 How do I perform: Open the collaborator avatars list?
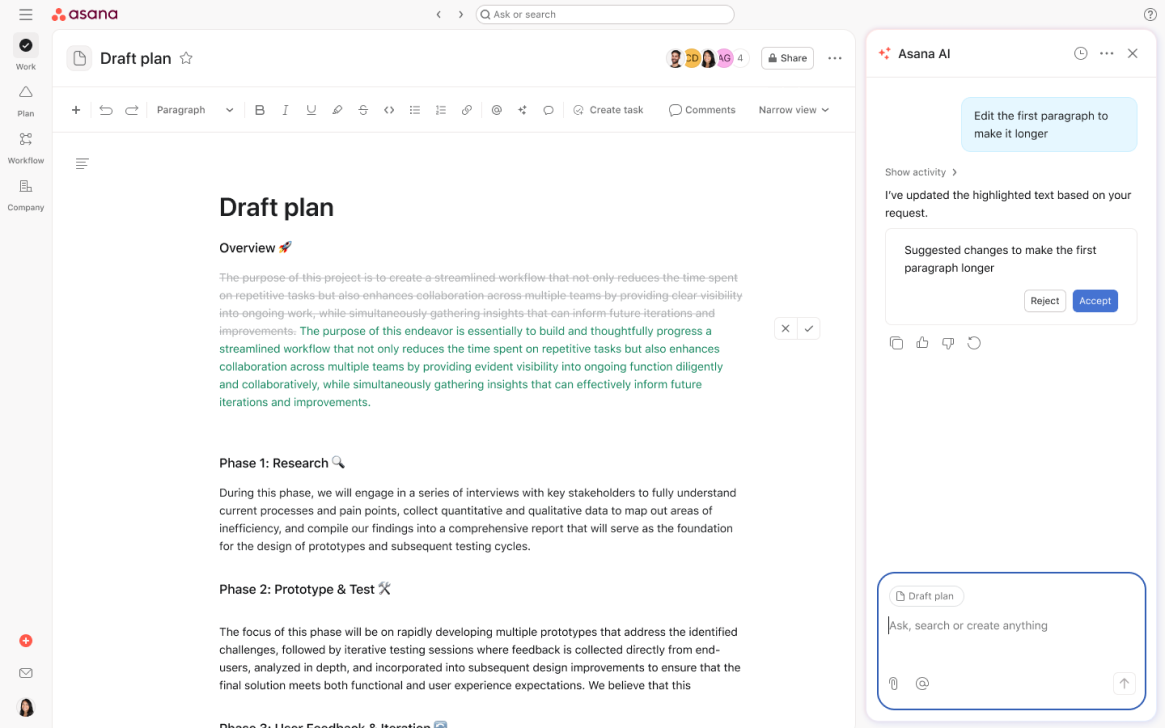(707, 58)
